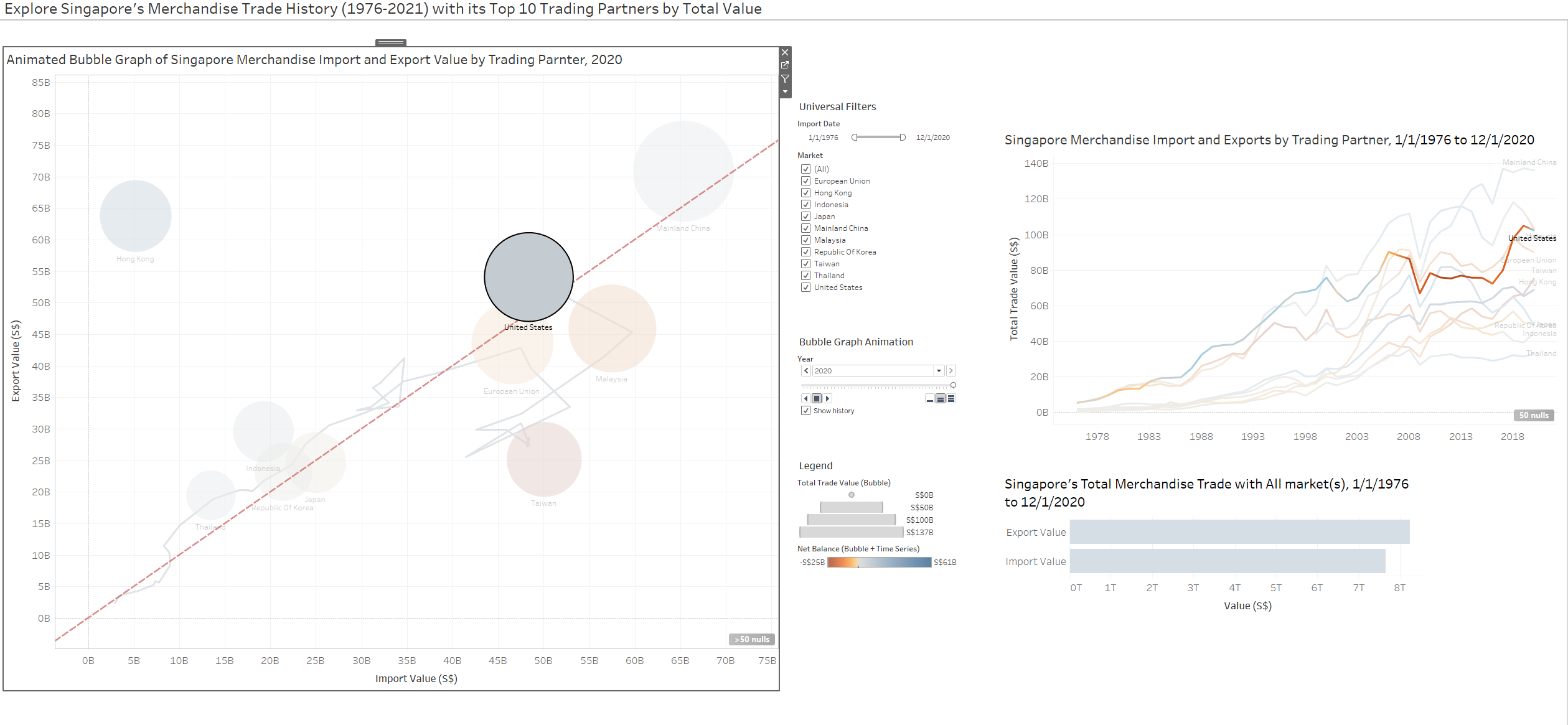Remove bubble graph sheet with X icon
The height and width of the screenshot is (725, 1568).
coord(785,52)
